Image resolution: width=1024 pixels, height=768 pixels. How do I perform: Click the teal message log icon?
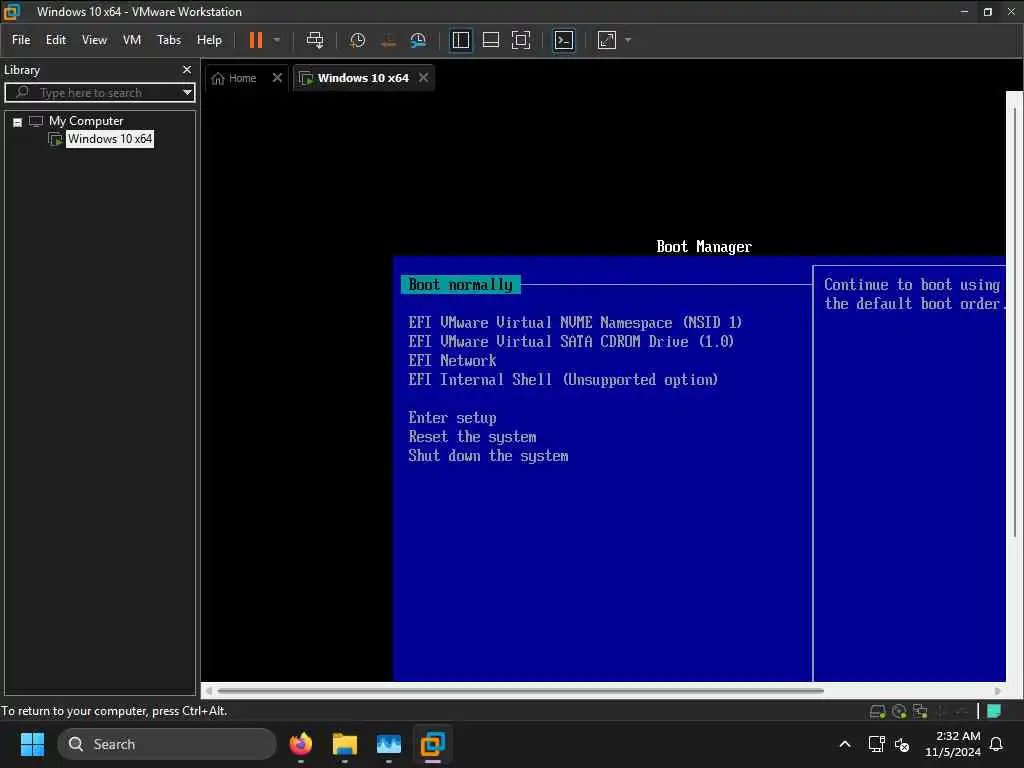click(x=994, y=711)
